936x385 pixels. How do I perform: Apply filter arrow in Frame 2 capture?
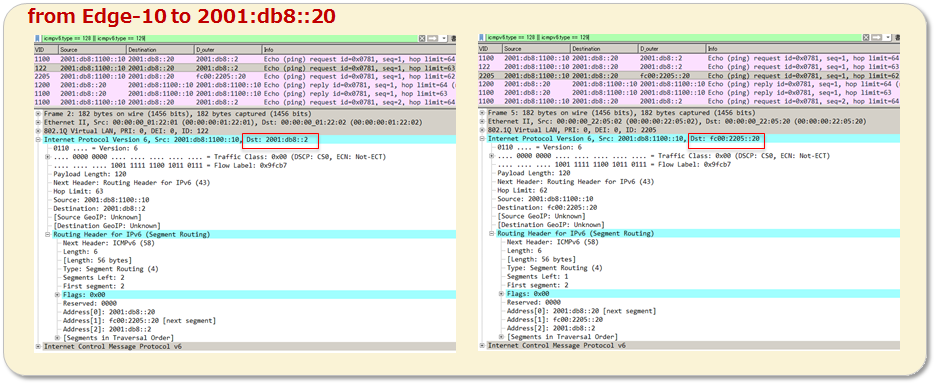pyautogui.click(x=433, y=38)
